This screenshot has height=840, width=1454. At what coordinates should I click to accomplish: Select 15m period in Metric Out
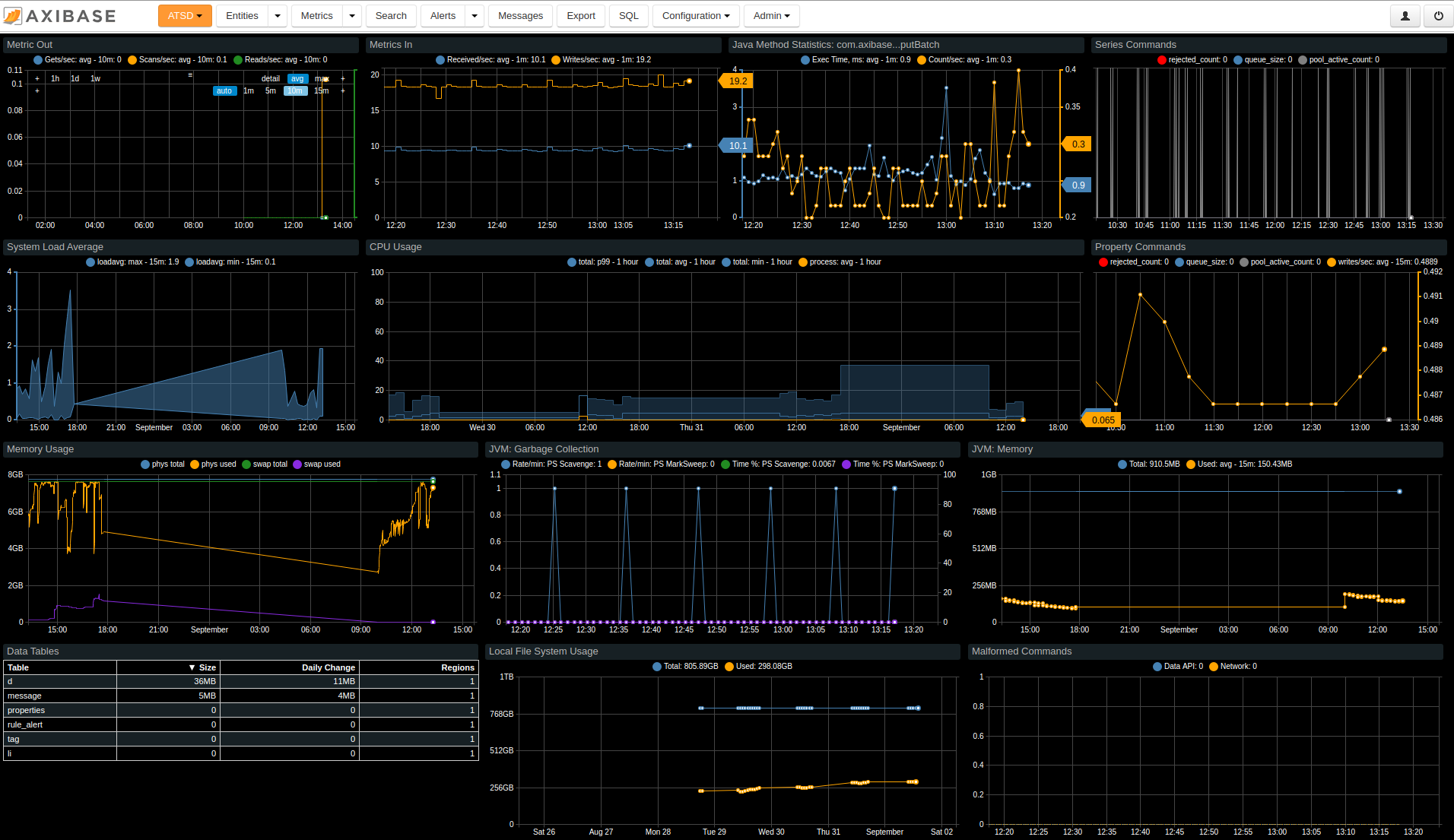322,90
